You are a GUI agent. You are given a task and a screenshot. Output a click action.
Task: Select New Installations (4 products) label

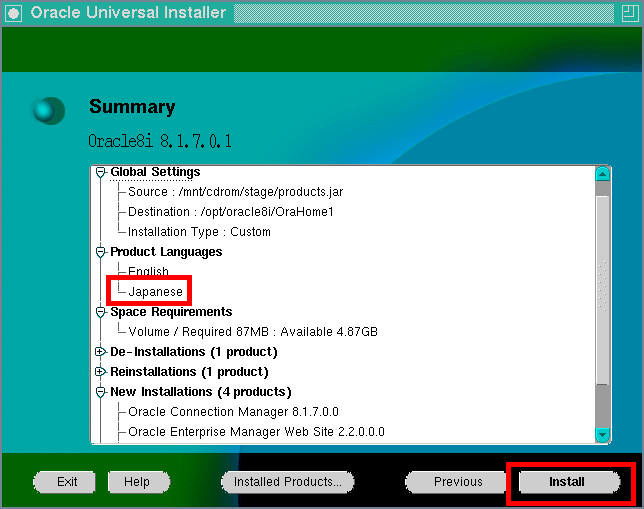click(x=201, y=392)
